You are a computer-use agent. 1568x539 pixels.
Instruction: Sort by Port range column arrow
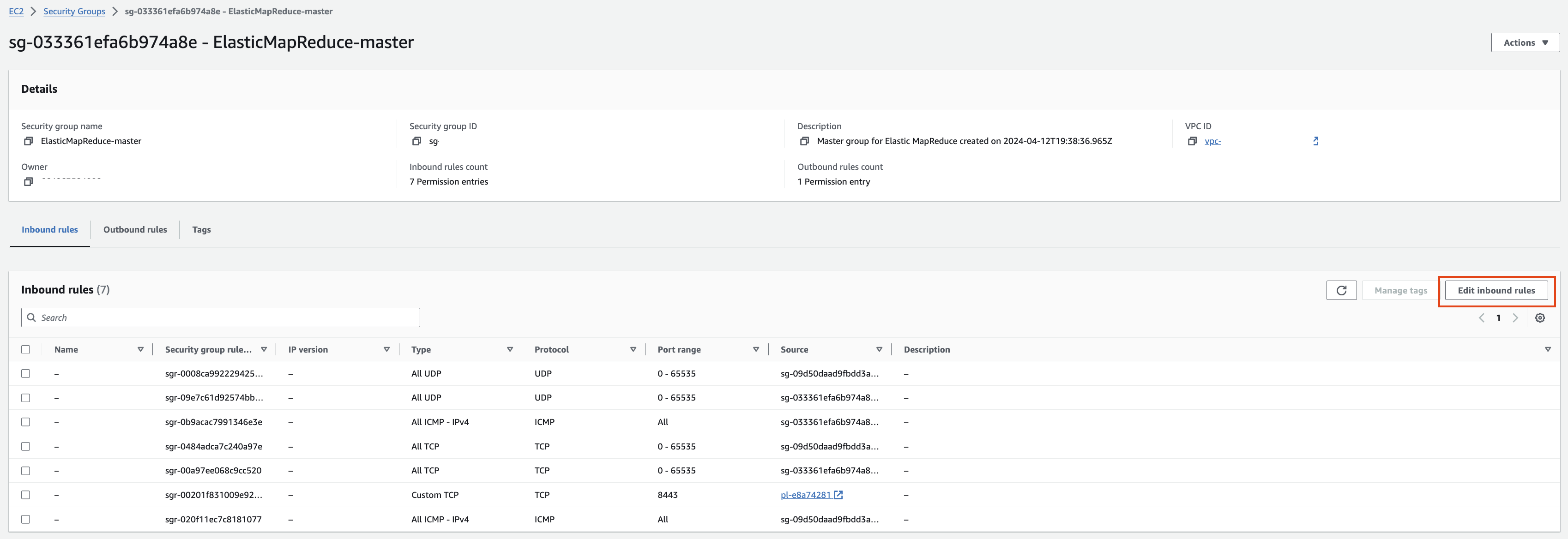pos(756,349)
